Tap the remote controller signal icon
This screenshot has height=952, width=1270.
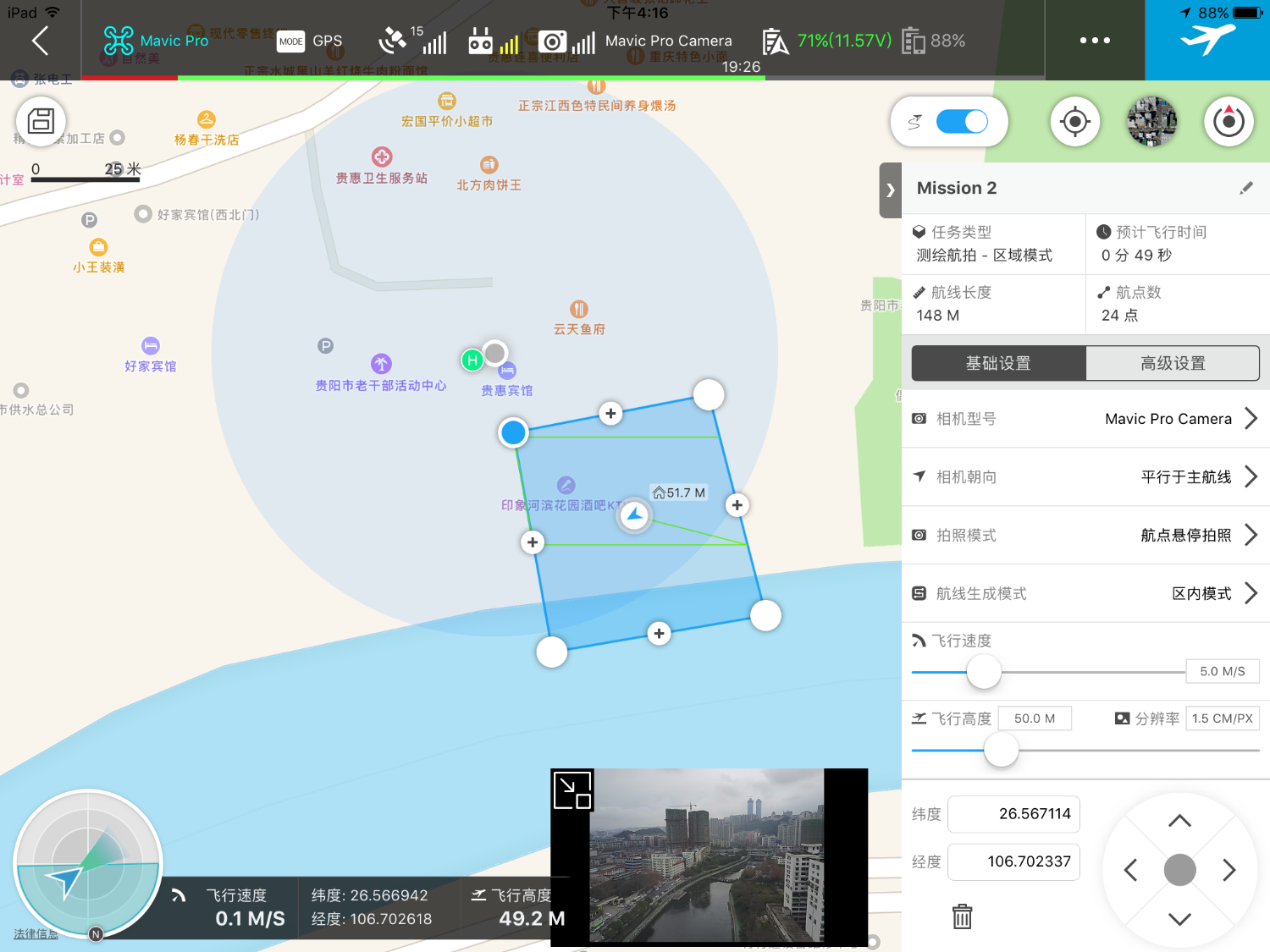pyautogui.click(x=480, y=41)
